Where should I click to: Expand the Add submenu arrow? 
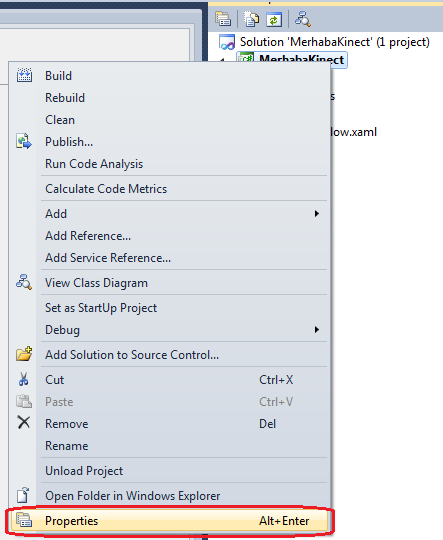[317, 214]
